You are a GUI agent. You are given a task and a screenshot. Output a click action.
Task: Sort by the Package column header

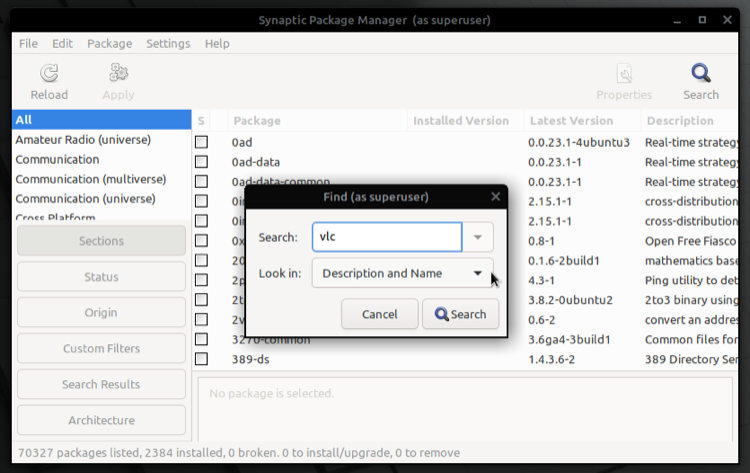318,121
